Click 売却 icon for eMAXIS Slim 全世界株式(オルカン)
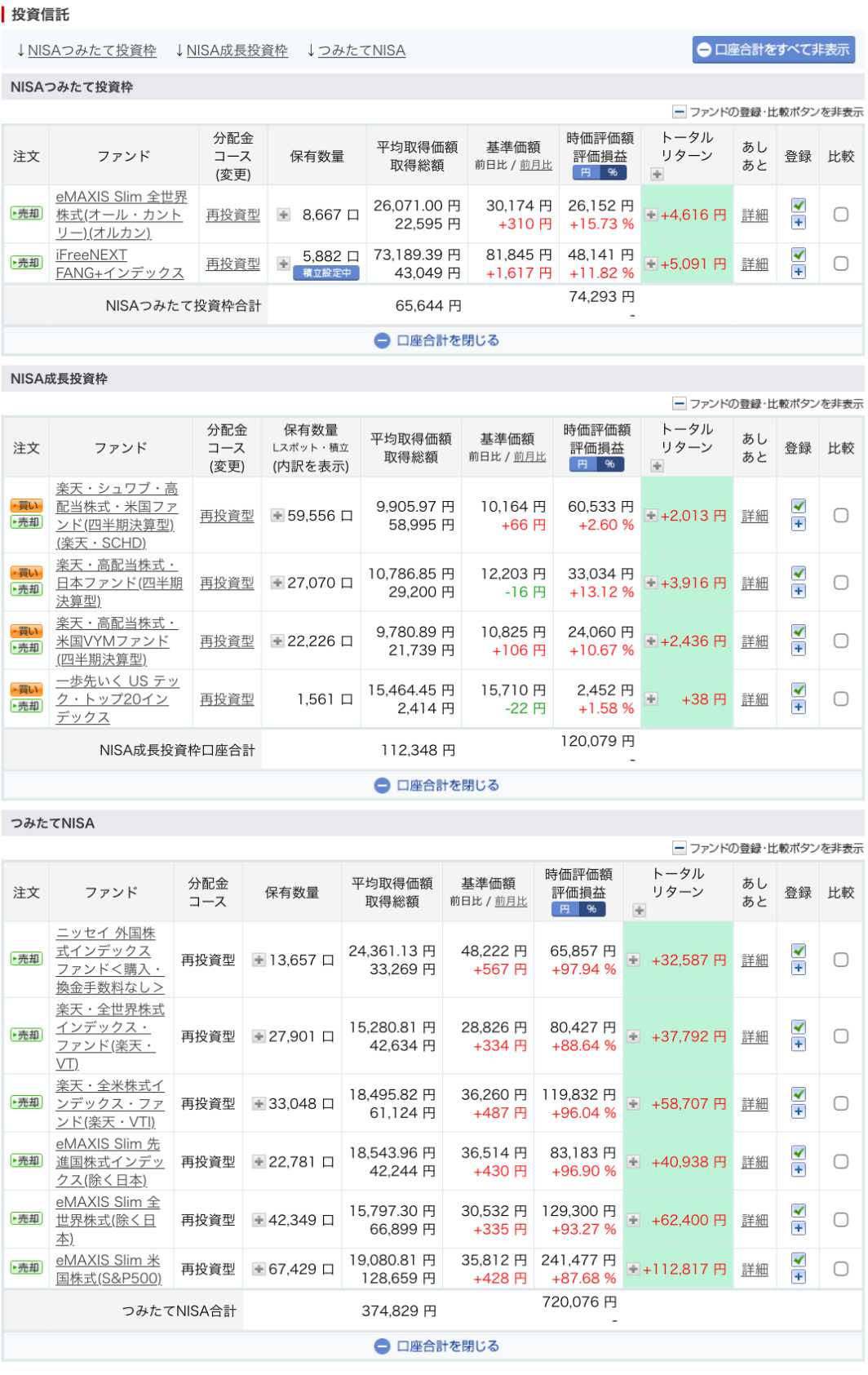Screen dimensions: 868x1375 tap(25, 214)
